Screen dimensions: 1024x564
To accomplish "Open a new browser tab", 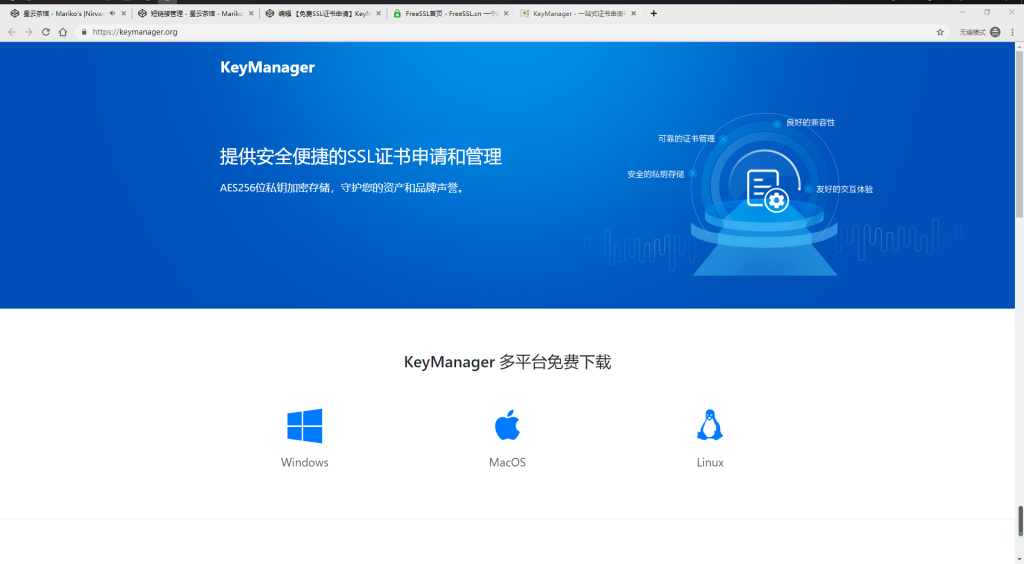I will click(654, 13).
